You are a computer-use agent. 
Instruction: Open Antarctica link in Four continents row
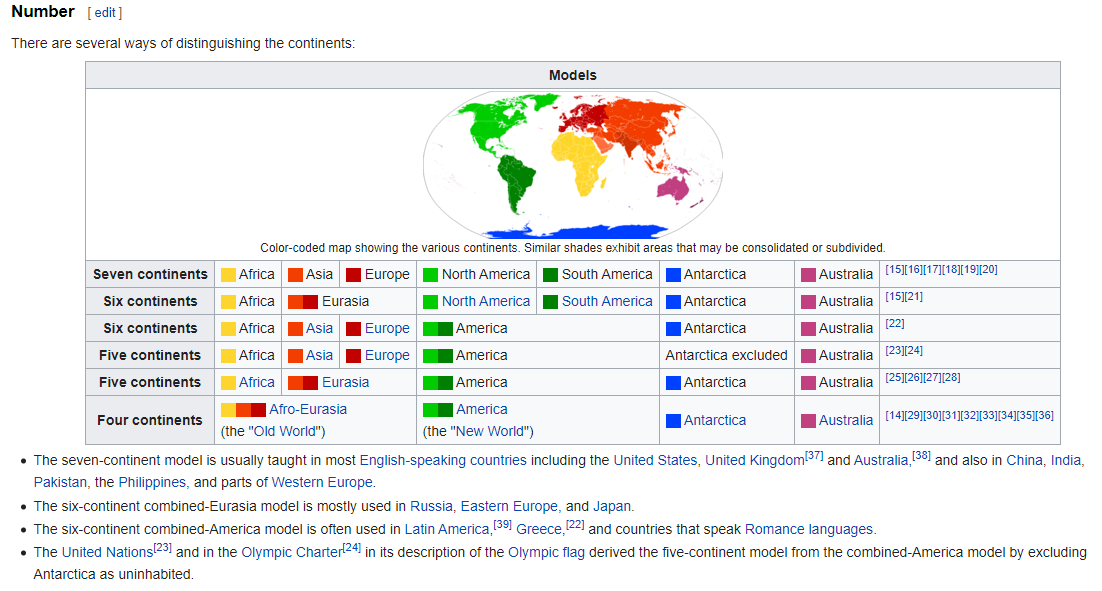[714, 421]
